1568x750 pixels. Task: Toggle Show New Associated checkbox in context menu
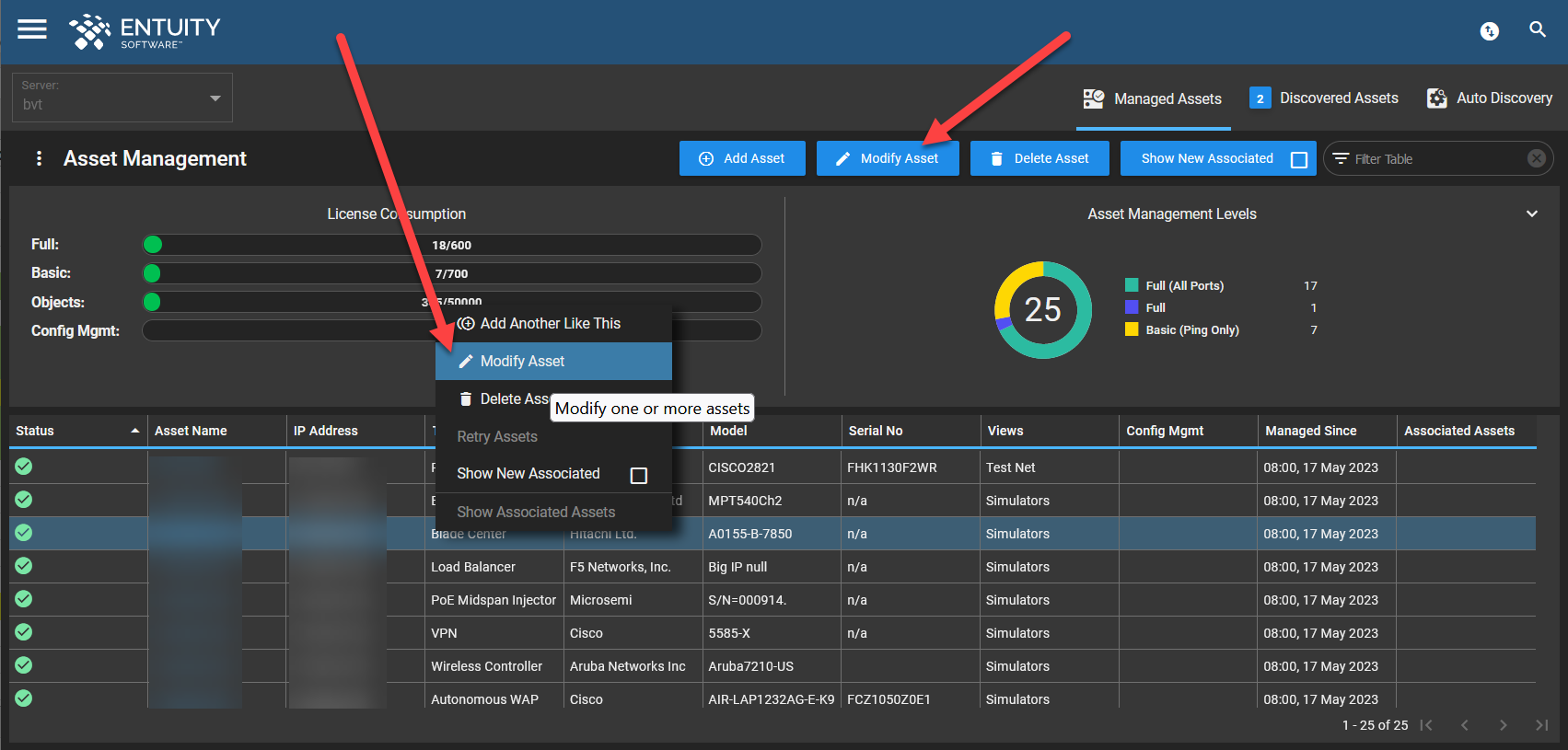(639, 475)
